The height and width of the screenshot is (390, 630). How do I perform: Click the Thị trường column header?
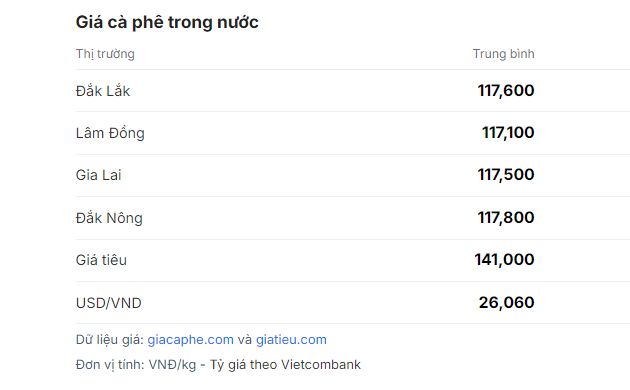(105, 54)
